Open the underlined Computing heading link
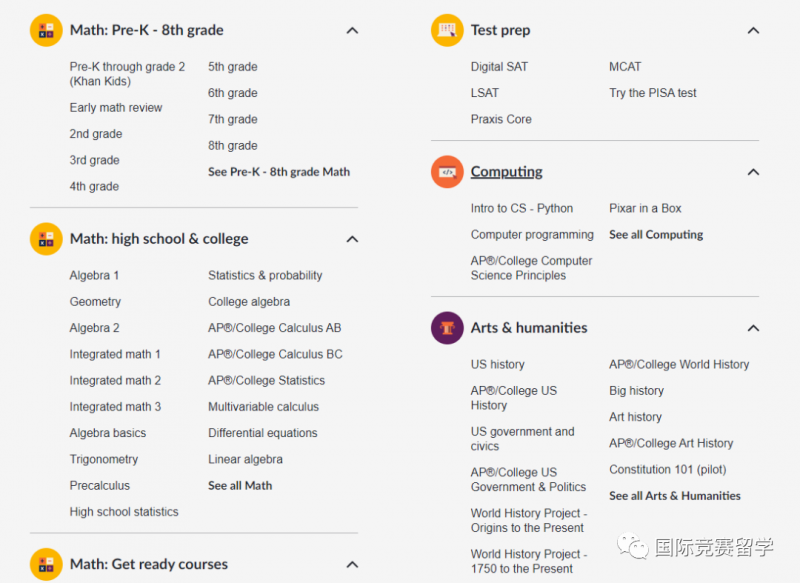The image size is (800, 583). 507,172
